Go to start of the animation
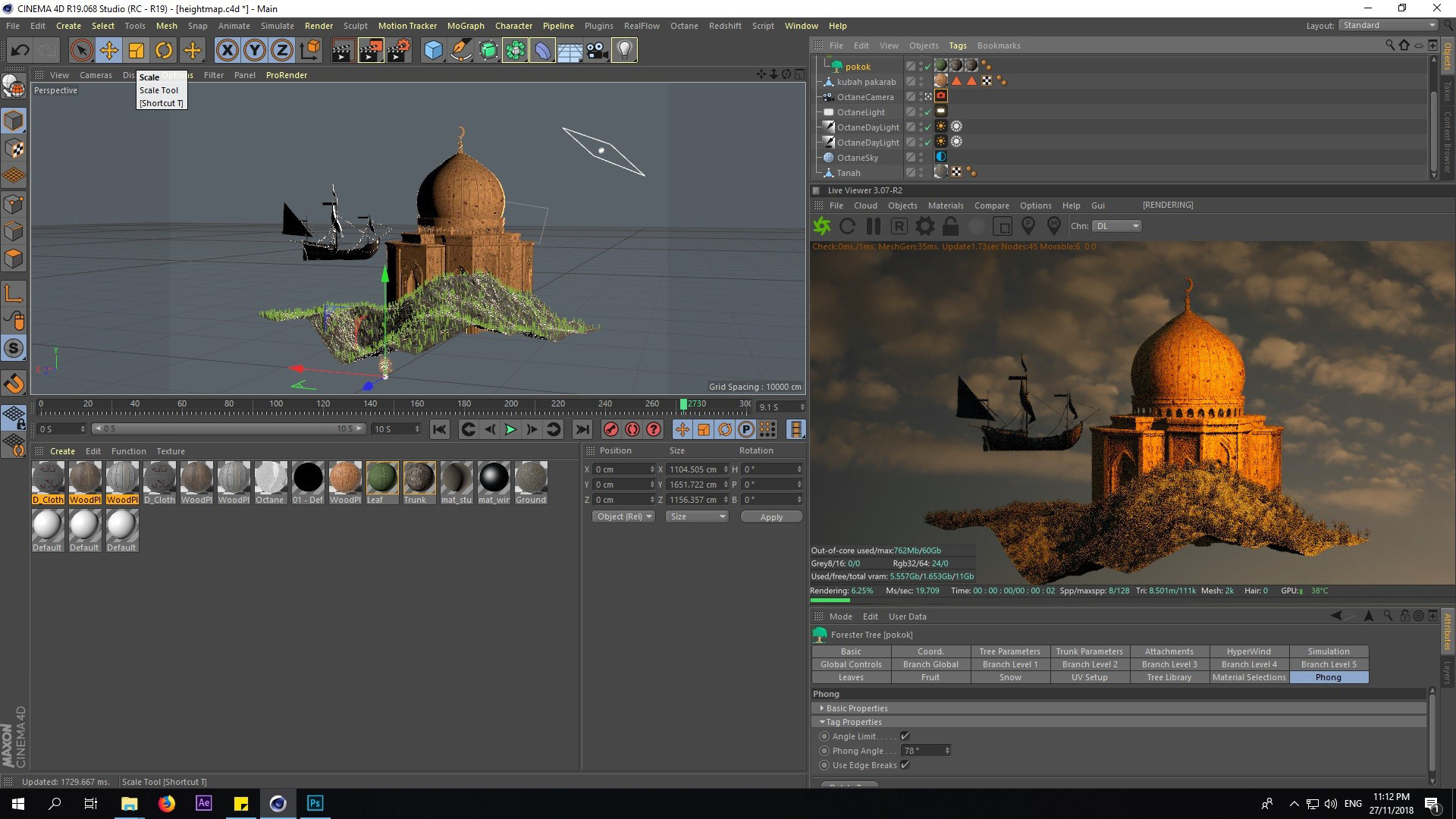Image resolution: width=1456 pixels, height=819 pixels. [439, 430]
